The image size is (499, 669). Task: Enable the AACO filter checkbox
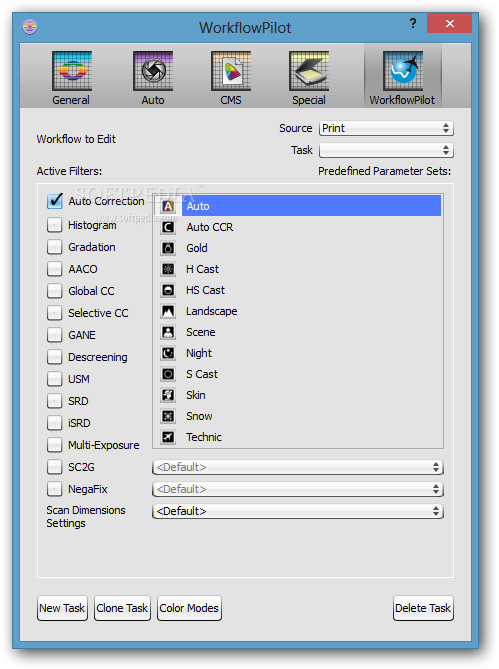coord(55,269)
